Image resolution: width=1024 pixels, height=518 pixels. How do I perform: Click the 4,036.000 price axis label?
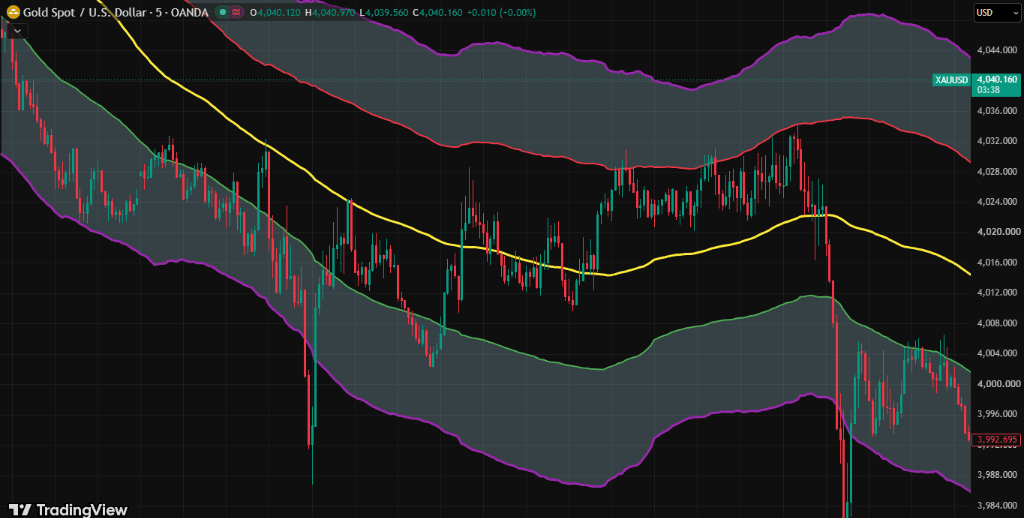click(997, 111)
